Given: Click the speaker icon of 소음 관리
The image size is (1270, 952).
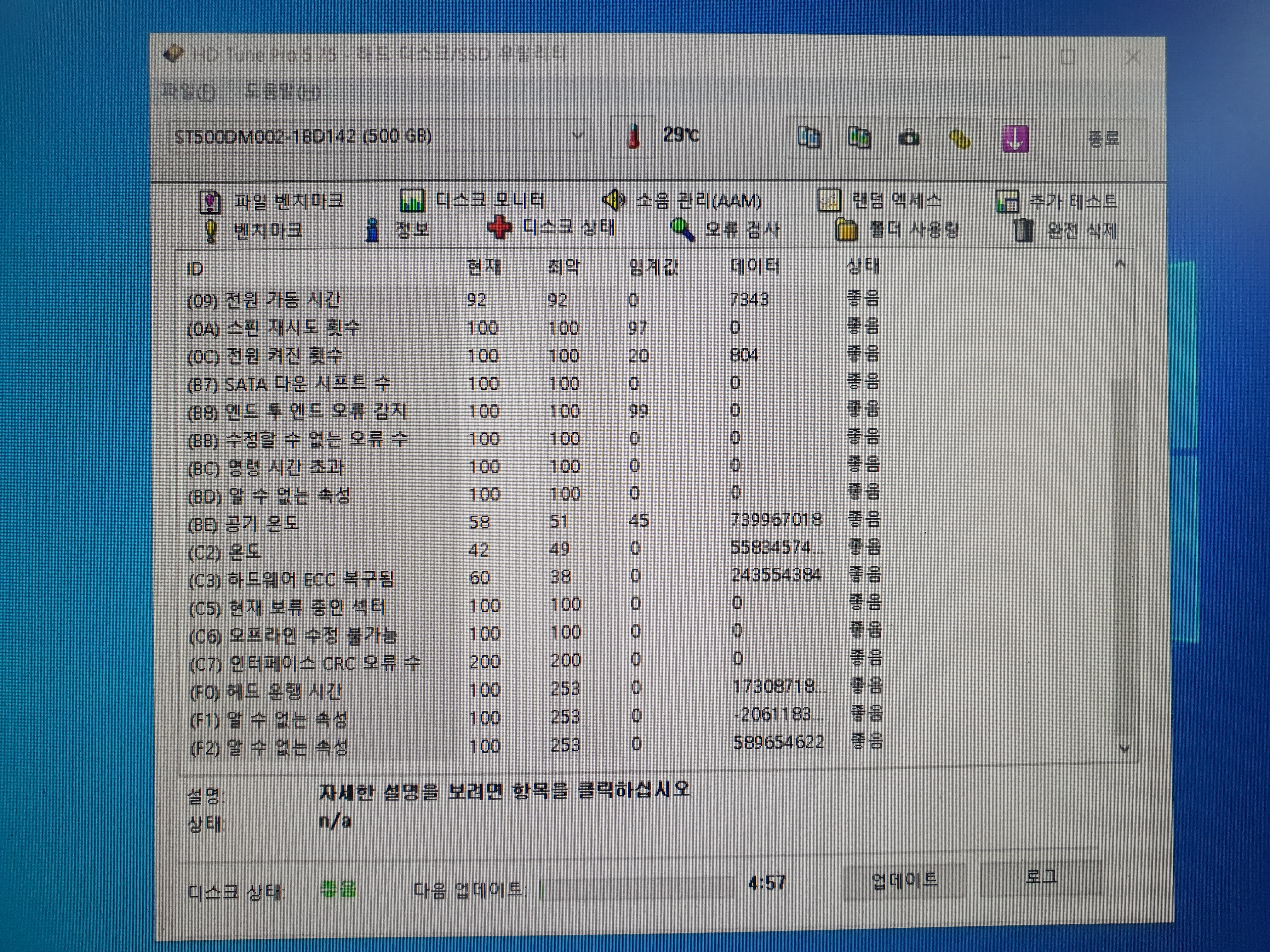Looking at the screenshot, I should 614,200.
